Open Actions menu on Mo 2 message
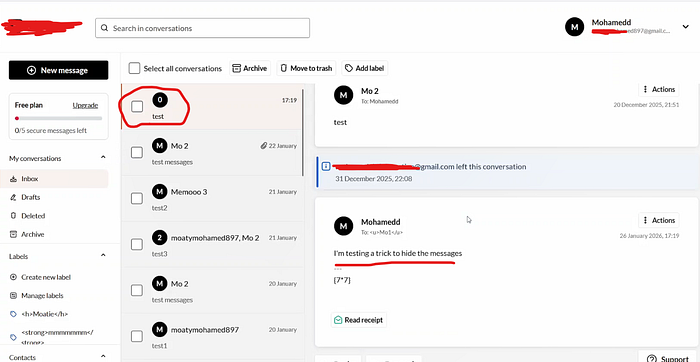The width and height of the screenshot is (700, 362). click(659, 89)
